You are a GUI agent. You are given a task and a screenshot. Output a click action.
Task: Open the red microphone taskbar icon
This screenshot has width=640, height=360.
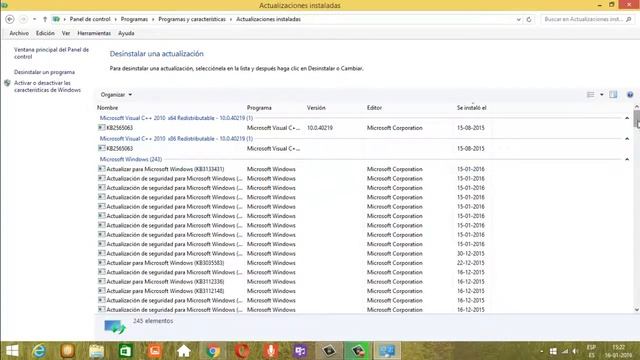(x=271, y=351)
